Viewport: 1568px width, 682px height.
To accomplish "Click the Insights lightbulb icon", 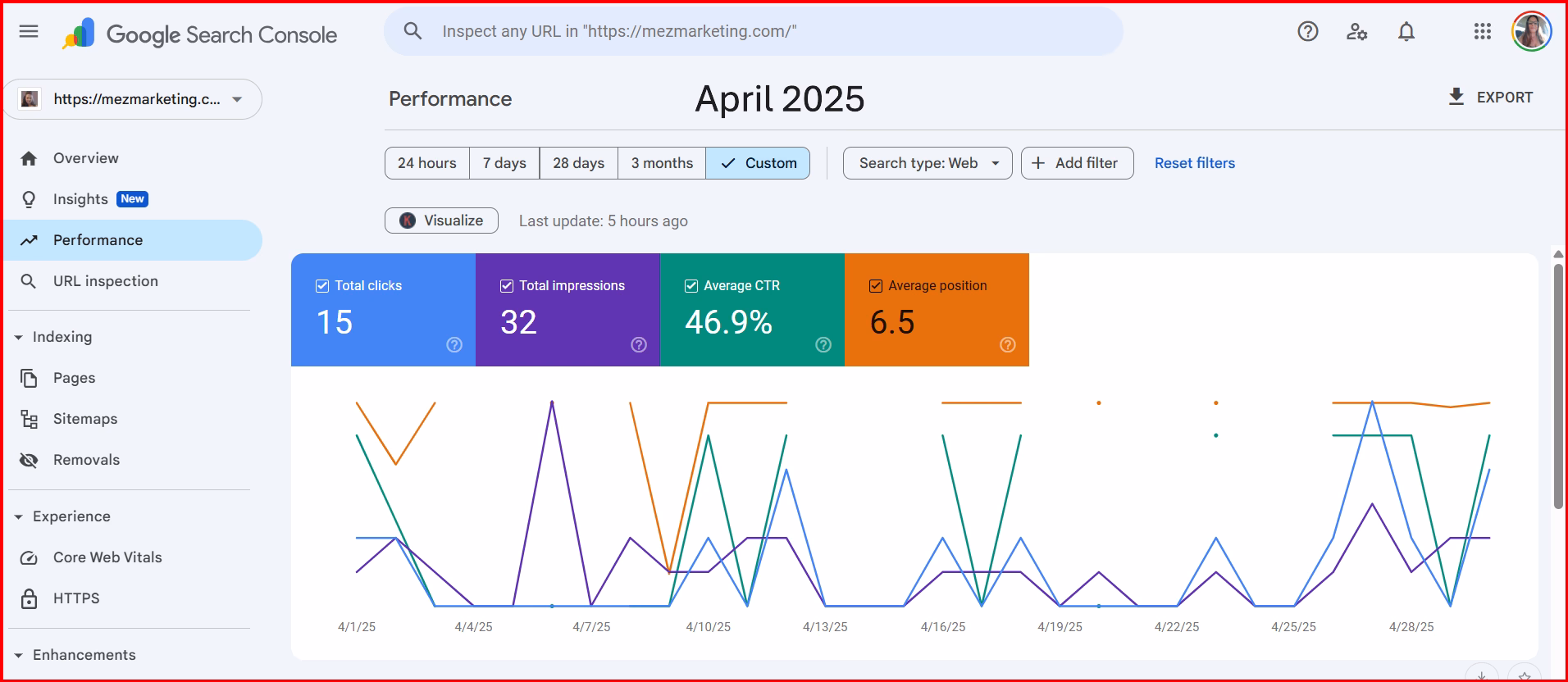I will tap(29, 199).
